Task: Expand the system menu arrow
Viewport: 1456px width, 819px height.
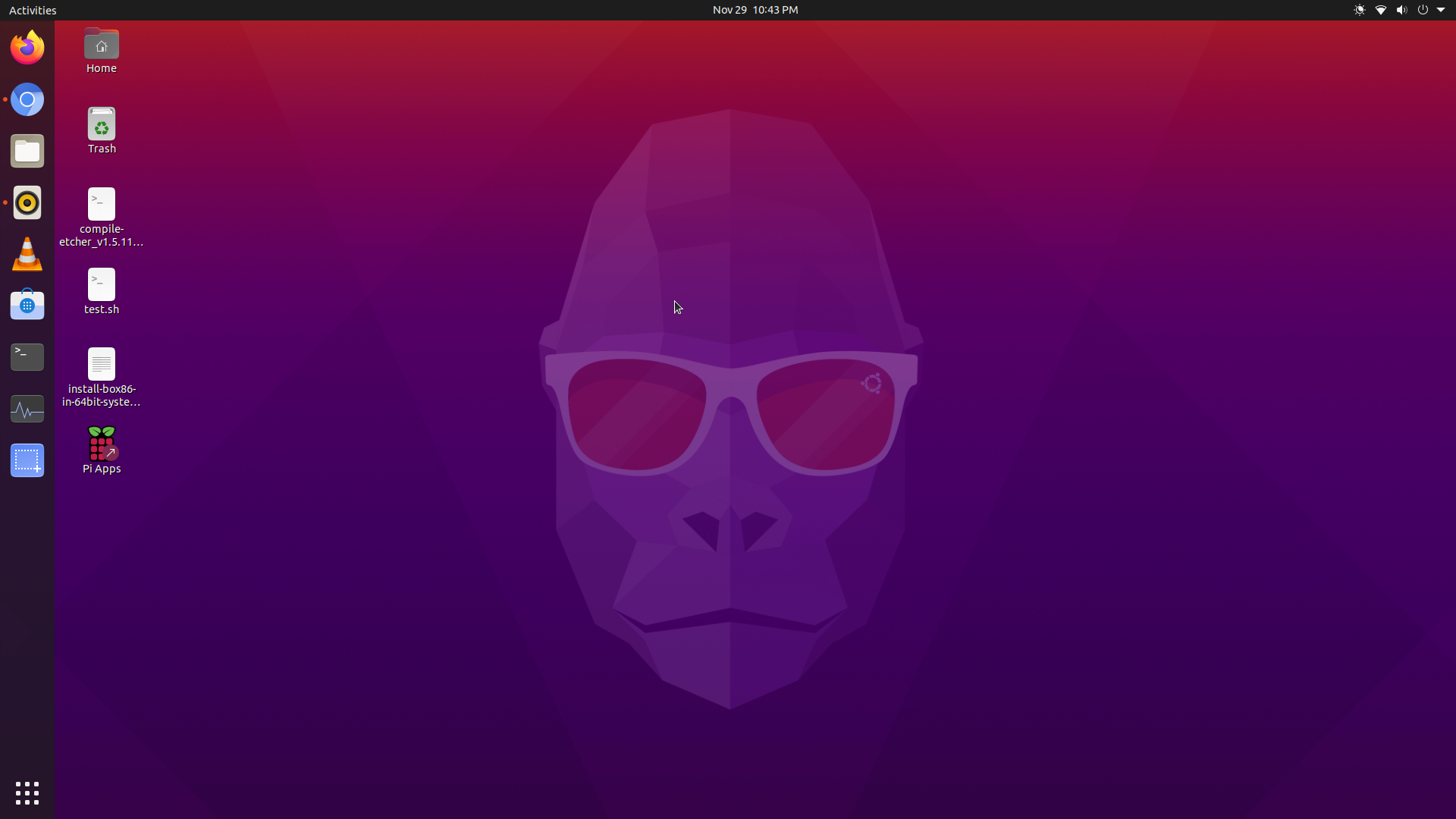Action: (x=1441, y=10)
